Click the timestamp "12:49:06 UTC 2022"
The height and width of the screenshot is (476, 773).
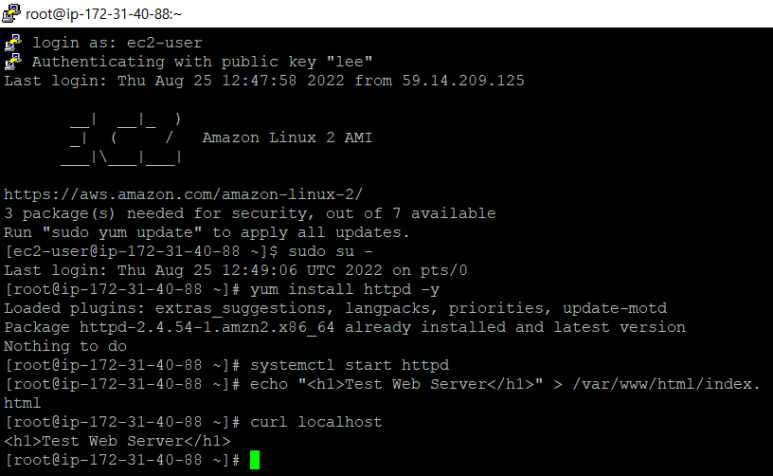302,270
